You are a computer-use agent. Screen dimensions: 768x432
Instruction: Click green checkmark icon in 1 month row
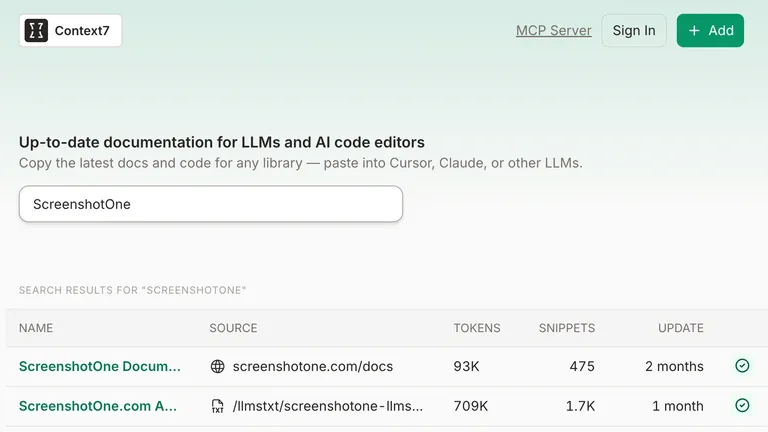(x=742, y=405)
